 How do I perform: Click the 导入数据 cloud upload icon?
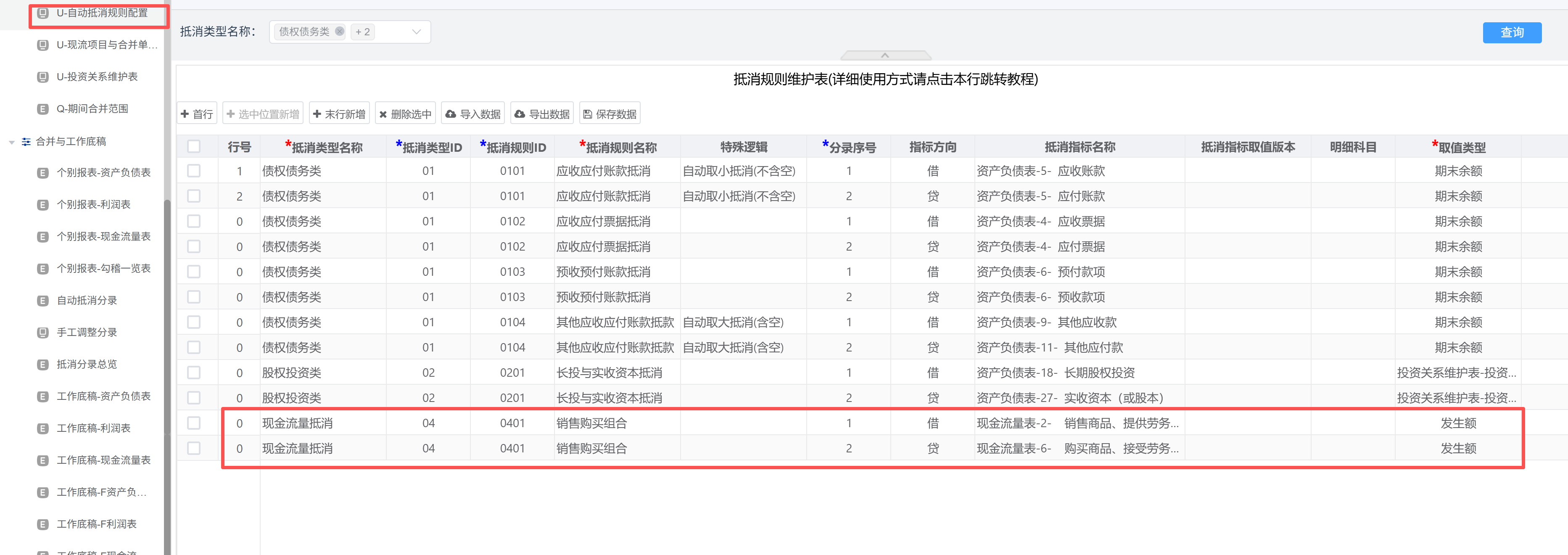click(451, 114)
